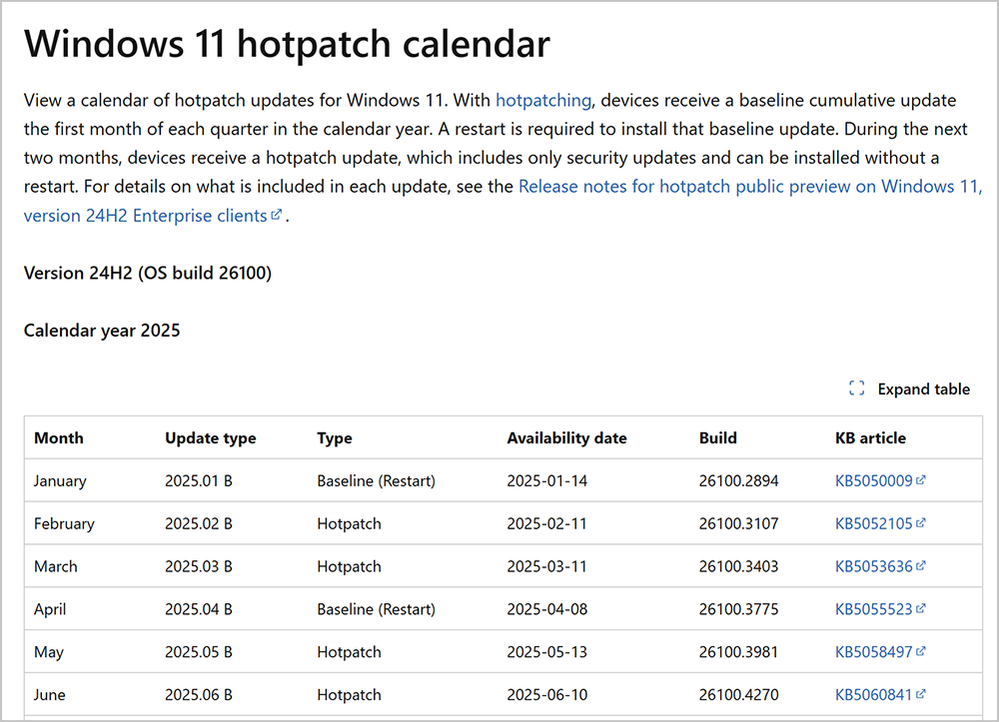Screen dimensions: 999x722
Task: Click the 'Month' column header
Action: pyautogui.click(x=59, y=438)
